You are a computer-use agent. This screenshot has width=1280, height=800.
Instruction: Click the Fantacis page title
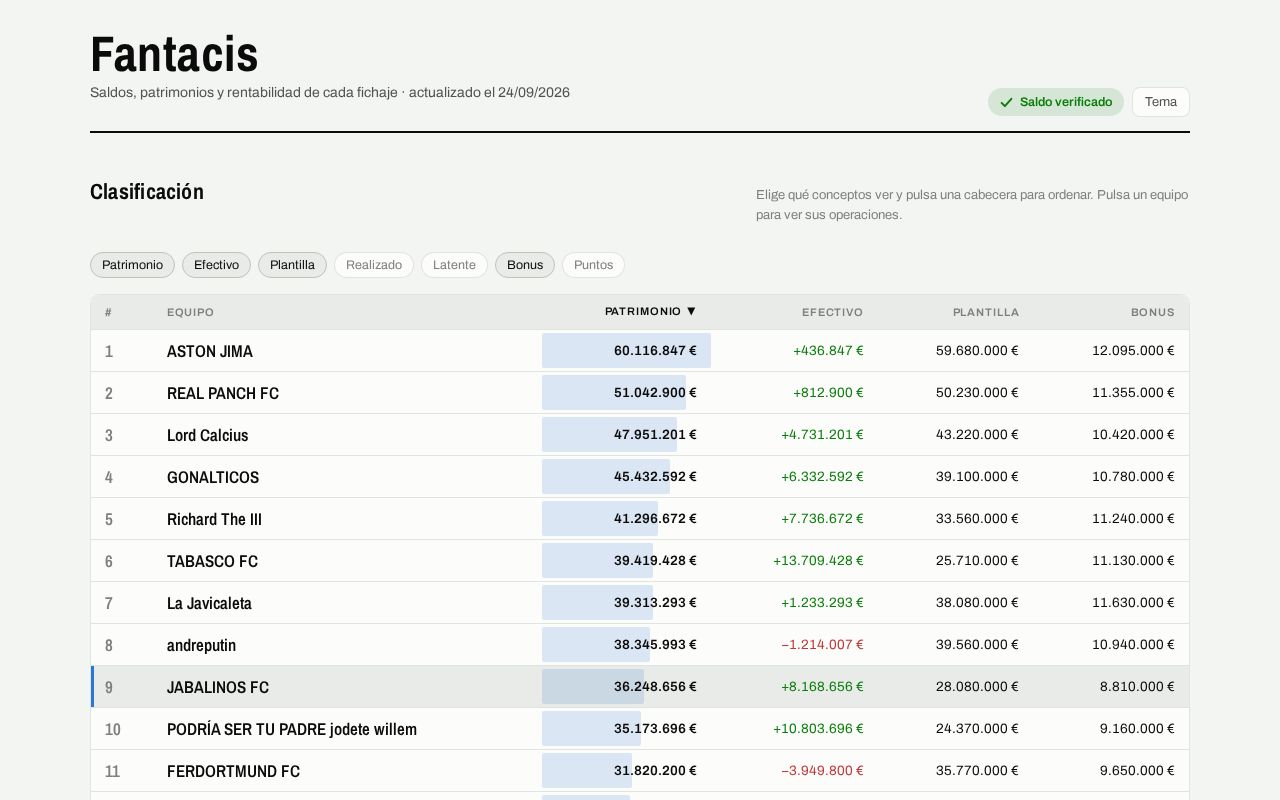pyautogui.click(x=174, y=54)
